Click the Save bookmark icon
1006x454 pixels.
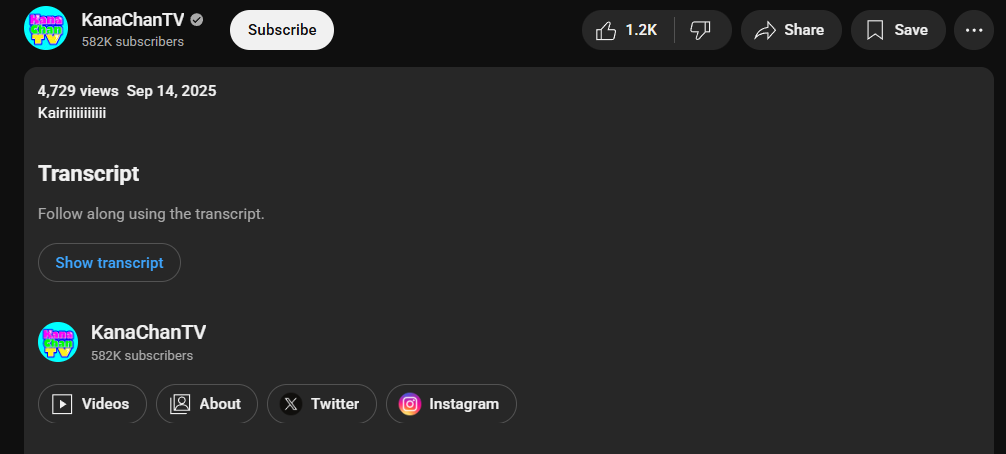click(x=875, y=30)
